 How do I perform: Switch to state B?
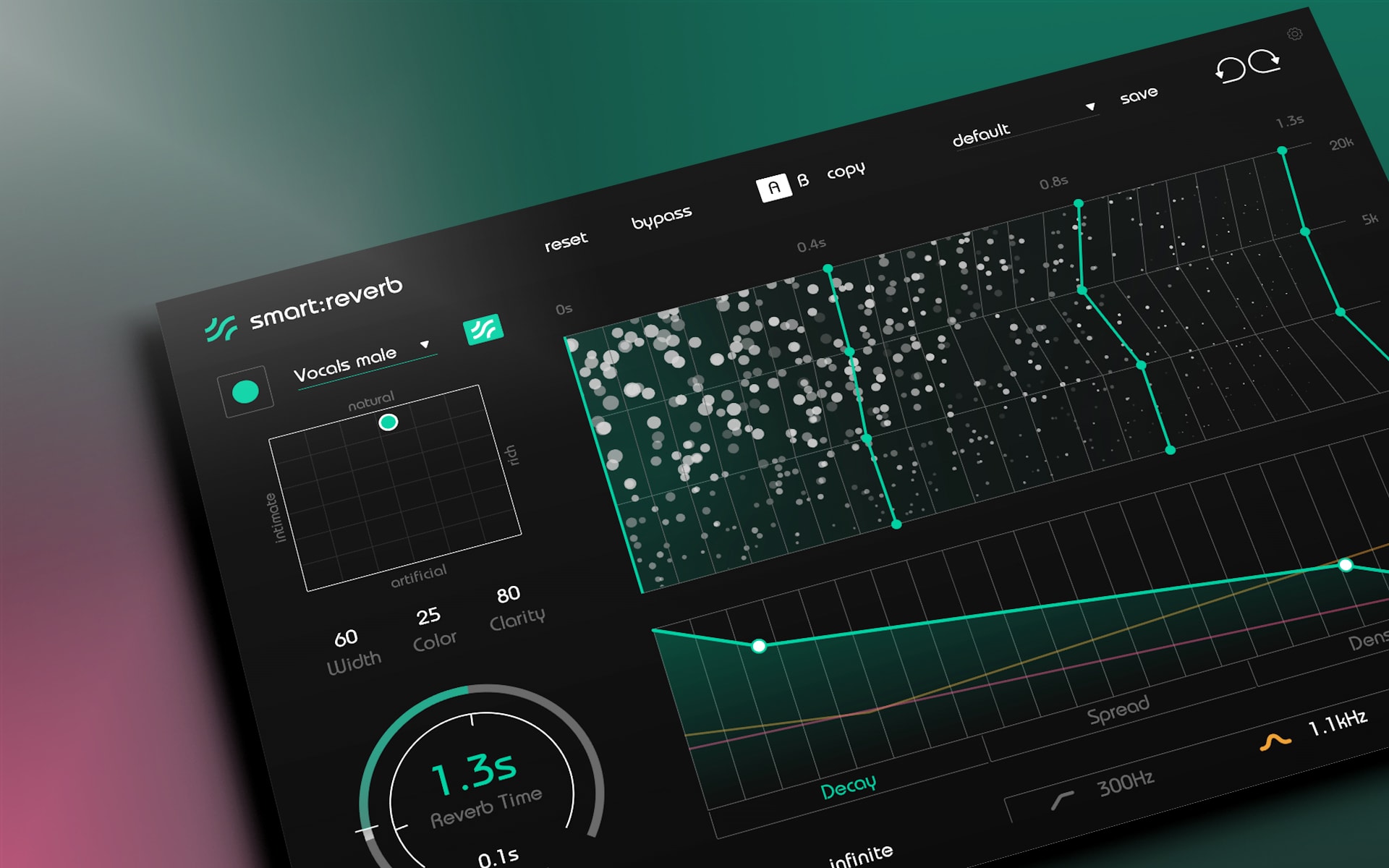click(x=803, y=180)
